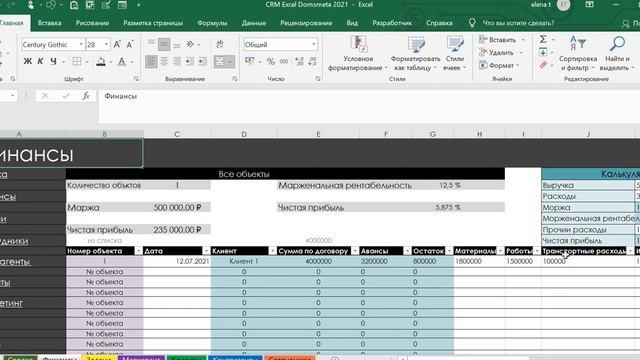Toggle bold formatting (Ж)
The height and width of the screenshot is (360, 640).
[27, 61]
